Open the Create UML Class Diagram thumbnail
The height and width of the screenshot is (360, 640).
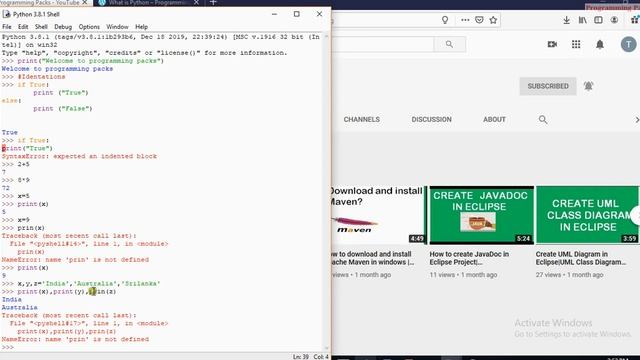click(x=587, y=215)
